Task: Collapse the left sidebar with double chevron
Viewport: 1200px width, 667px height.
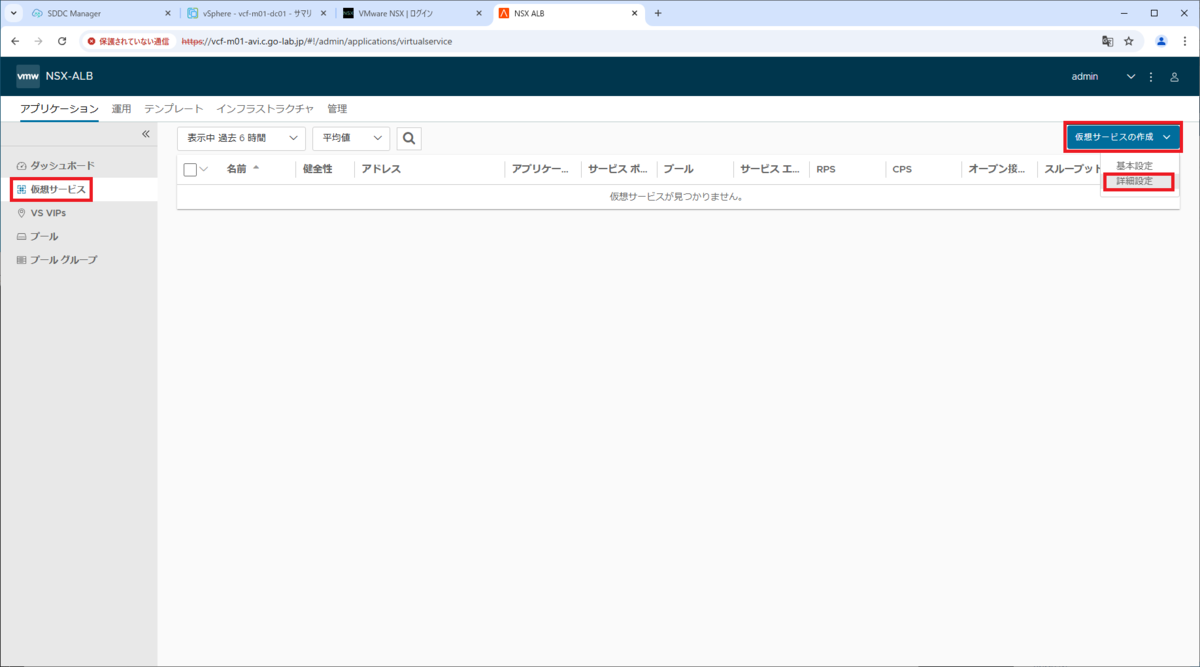Action: (x=145, y=133)
